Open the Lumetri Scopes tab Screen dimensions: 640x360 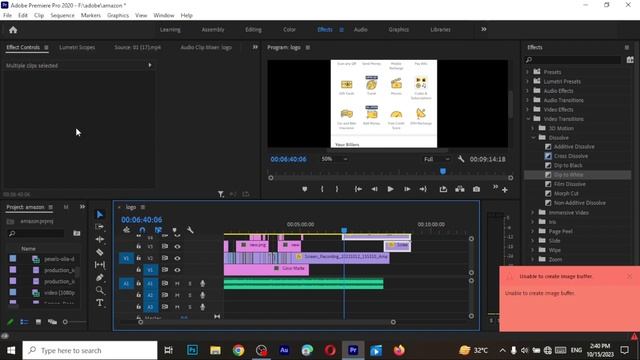click(77, 47)
